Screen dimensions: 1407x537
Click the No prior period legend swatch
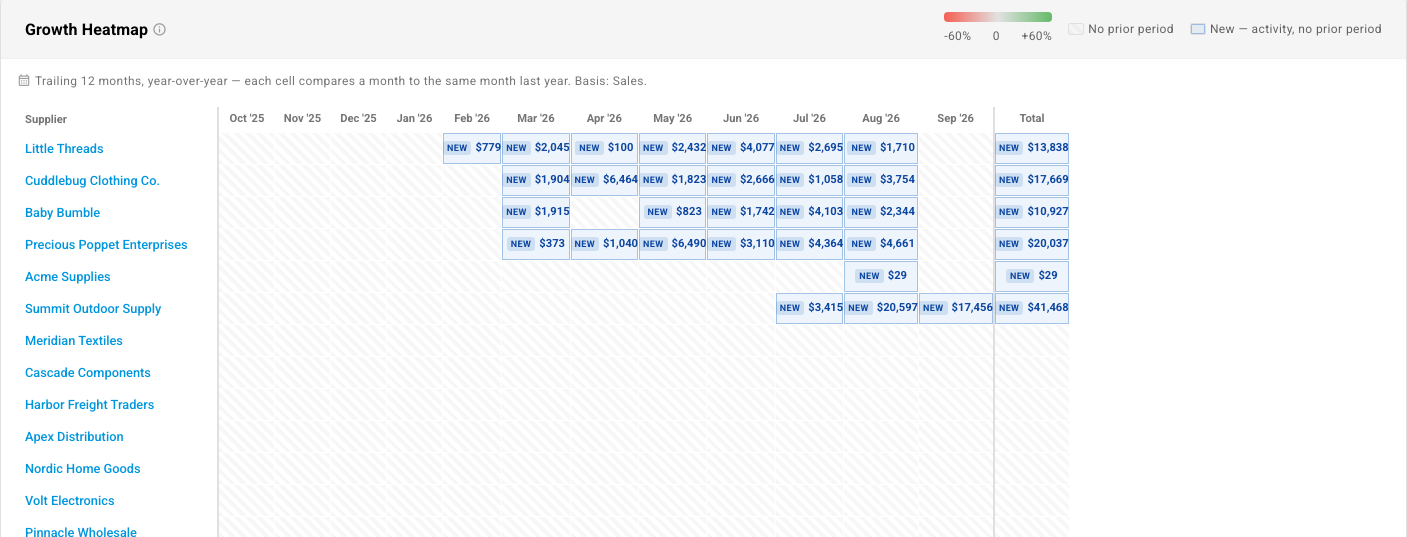1076,29
